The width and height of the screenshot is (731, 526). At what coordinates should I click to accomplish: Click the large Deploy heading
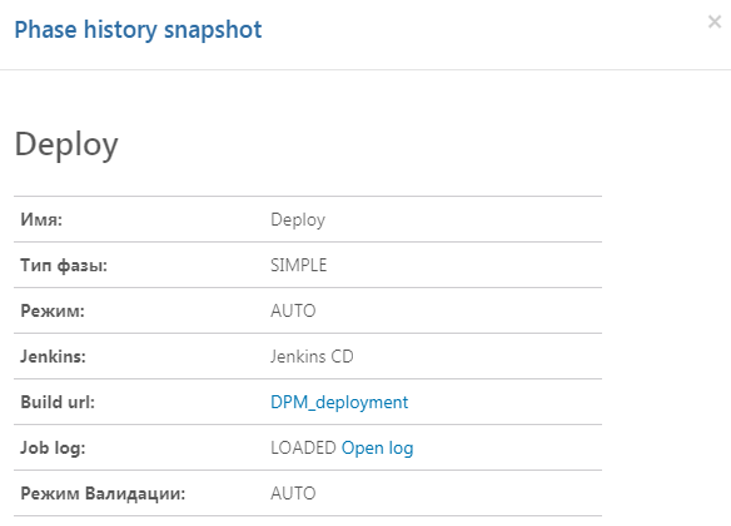(x=66, y=145)
